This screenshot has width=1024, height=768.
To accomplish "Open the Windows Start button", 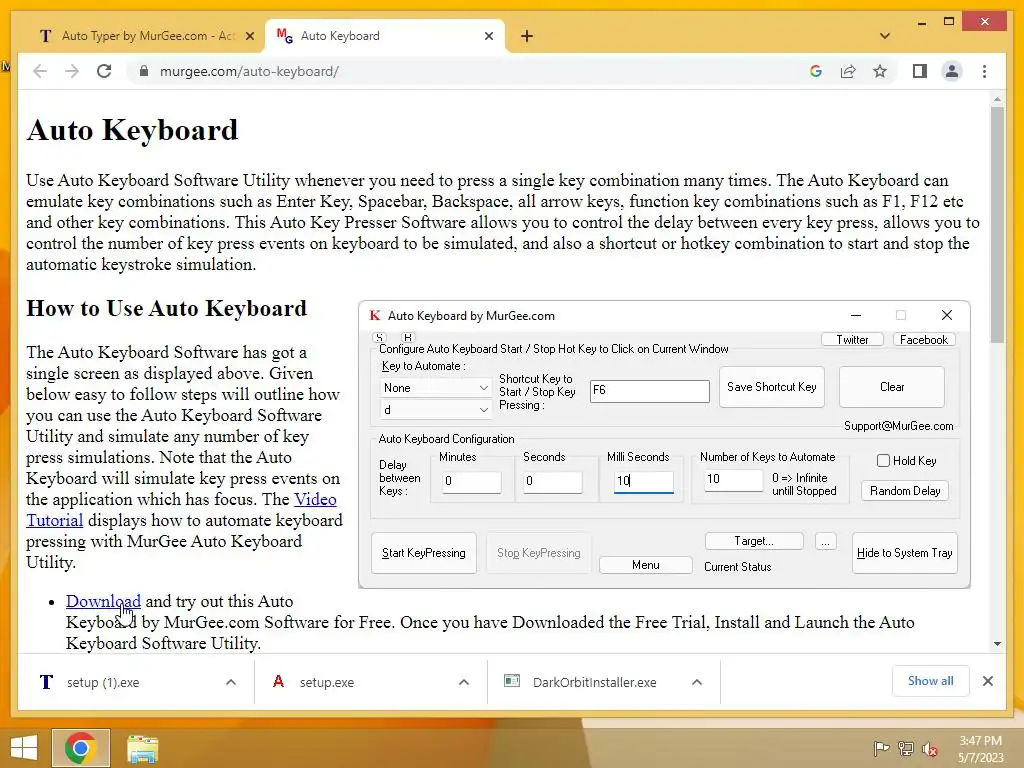I will tap(24, 748).
